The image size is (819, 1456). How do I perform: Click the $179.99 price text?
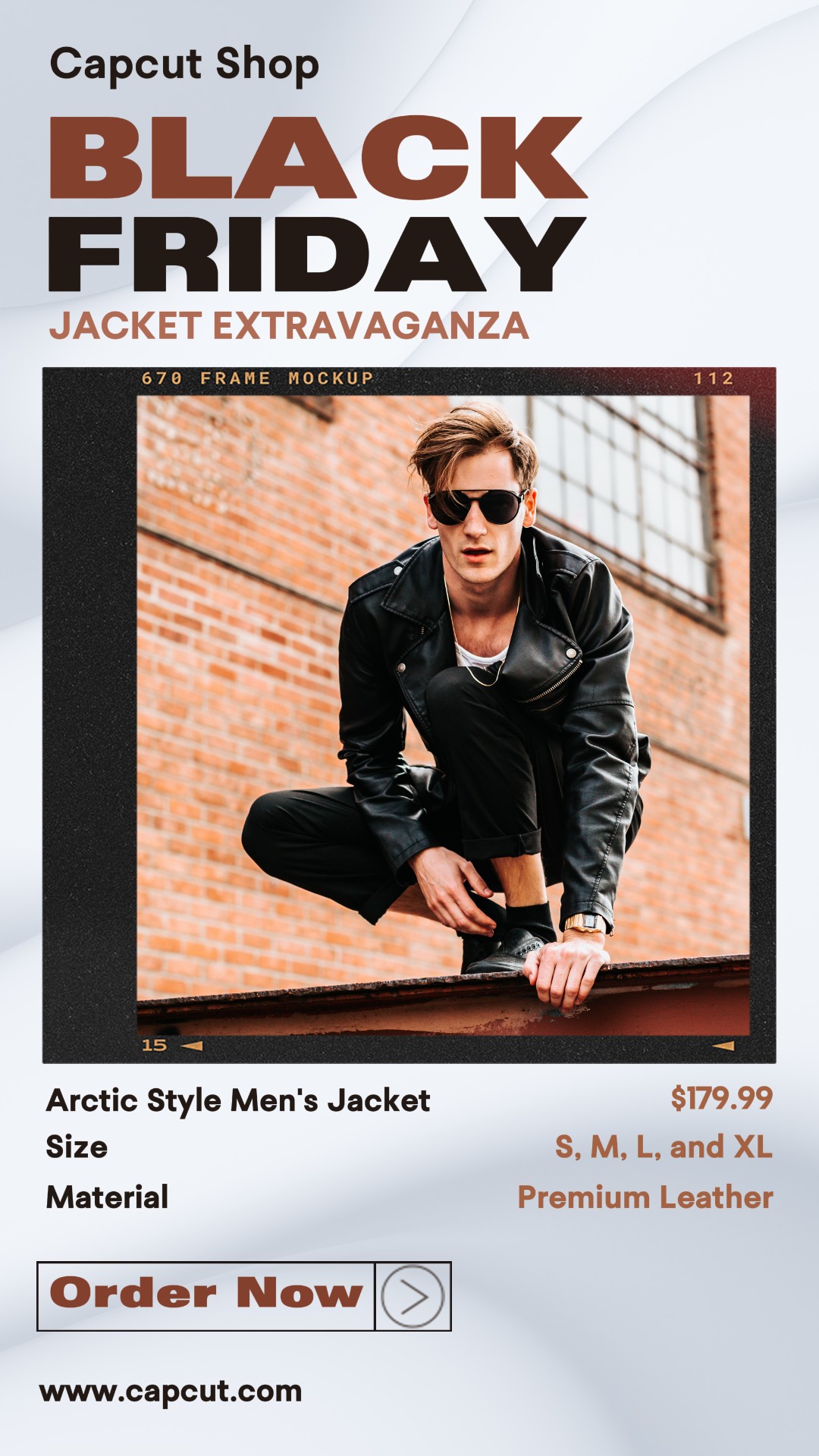(x=721, y=1098)
